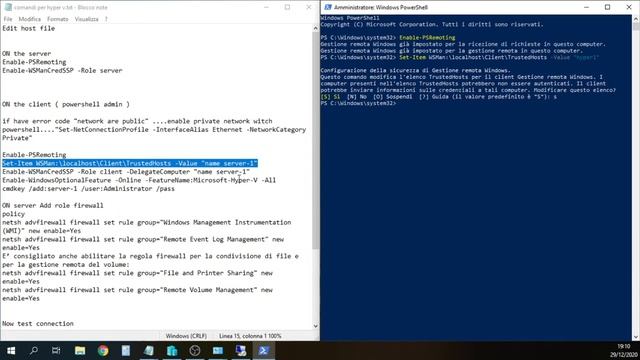This screenshot has height=360, width=640.
Task: Minimize the PowerShell window
Action: 586,7
